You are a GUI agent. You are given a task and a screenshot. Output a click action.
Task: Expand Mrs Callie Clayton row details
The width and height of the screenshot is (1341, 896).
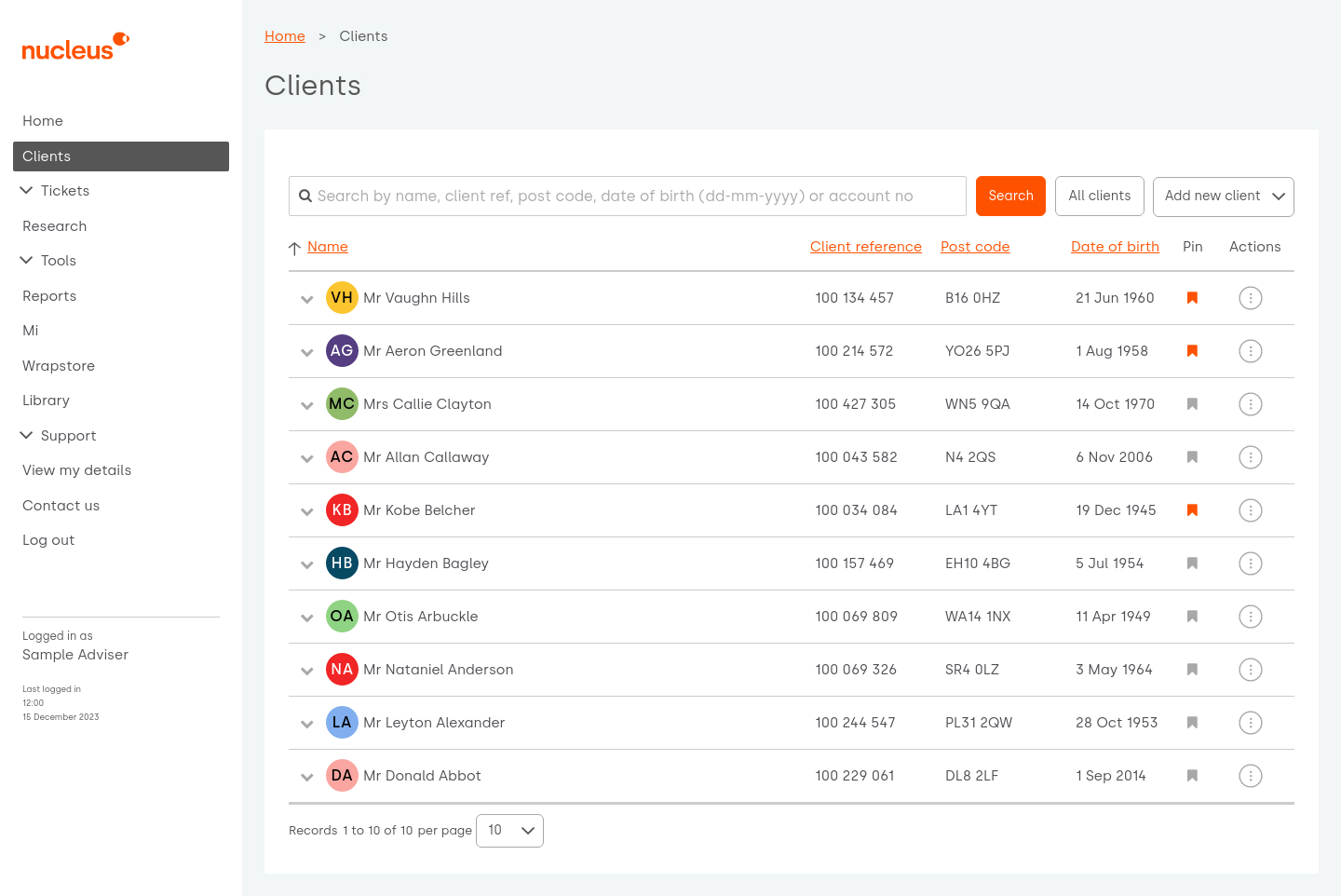[x=306, y=406]
